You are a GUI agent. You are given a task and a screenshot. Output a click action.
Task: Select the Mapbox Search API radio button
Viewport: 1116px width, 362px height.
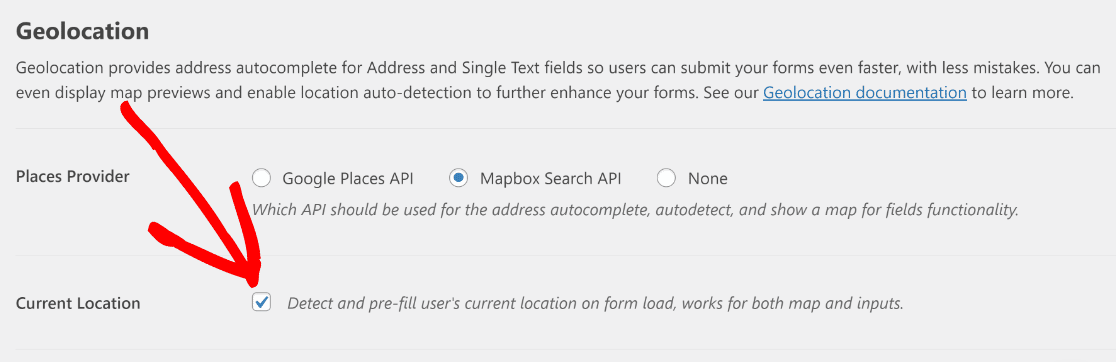[x=459, y=178]
